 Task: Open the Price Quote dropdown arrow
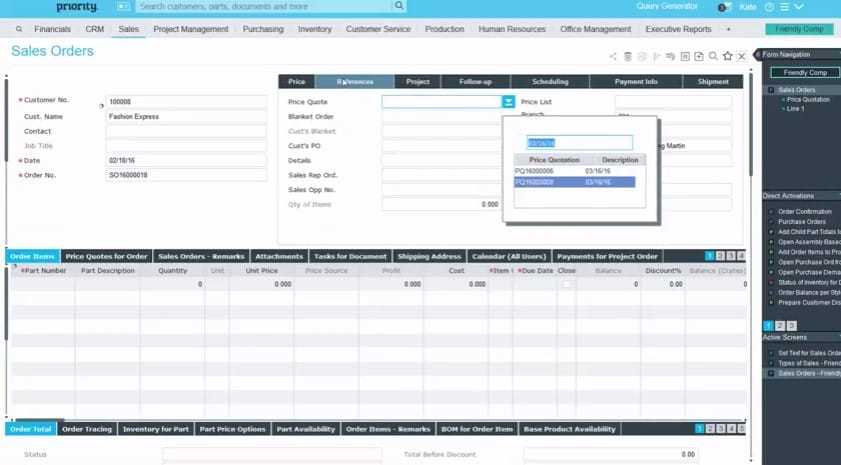[x=509, y=102]
